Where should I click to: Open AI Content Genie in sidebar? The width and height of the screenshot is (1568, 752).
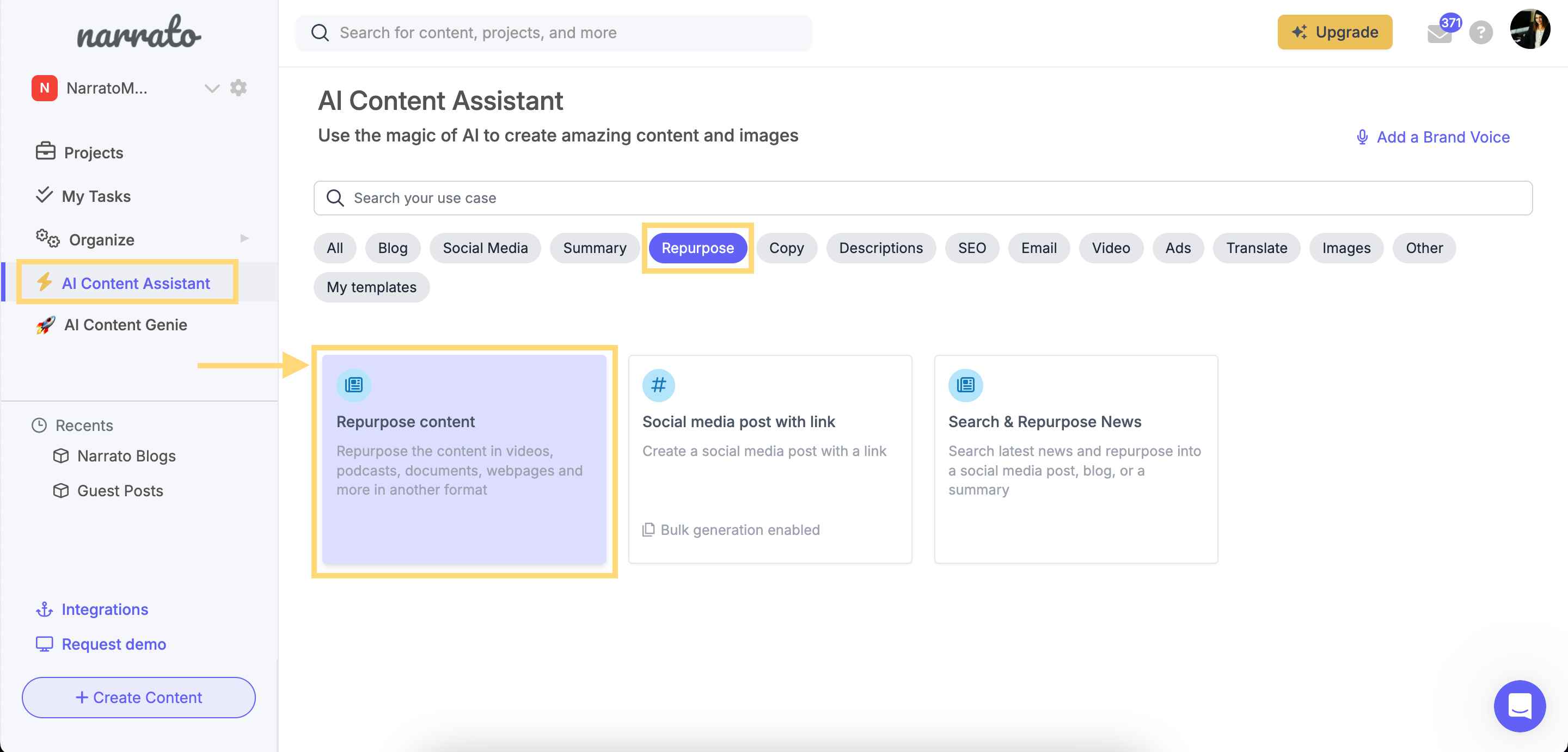(x=125, y=324)
